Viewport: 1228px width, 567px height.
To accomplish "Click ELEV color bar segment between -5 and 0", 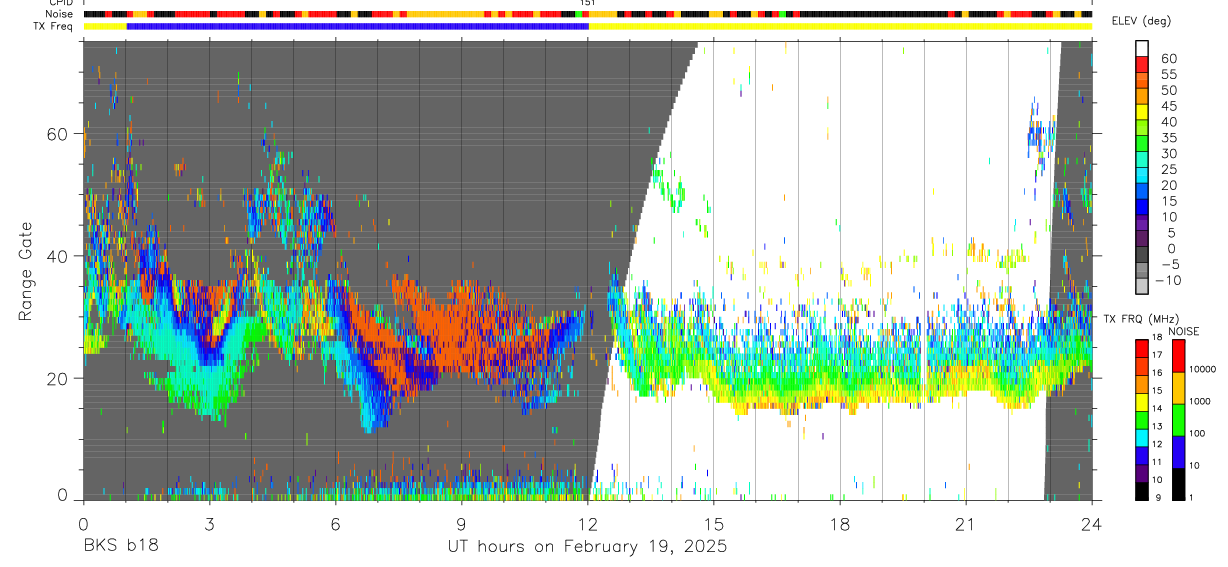I will [x=1142, y=256].
